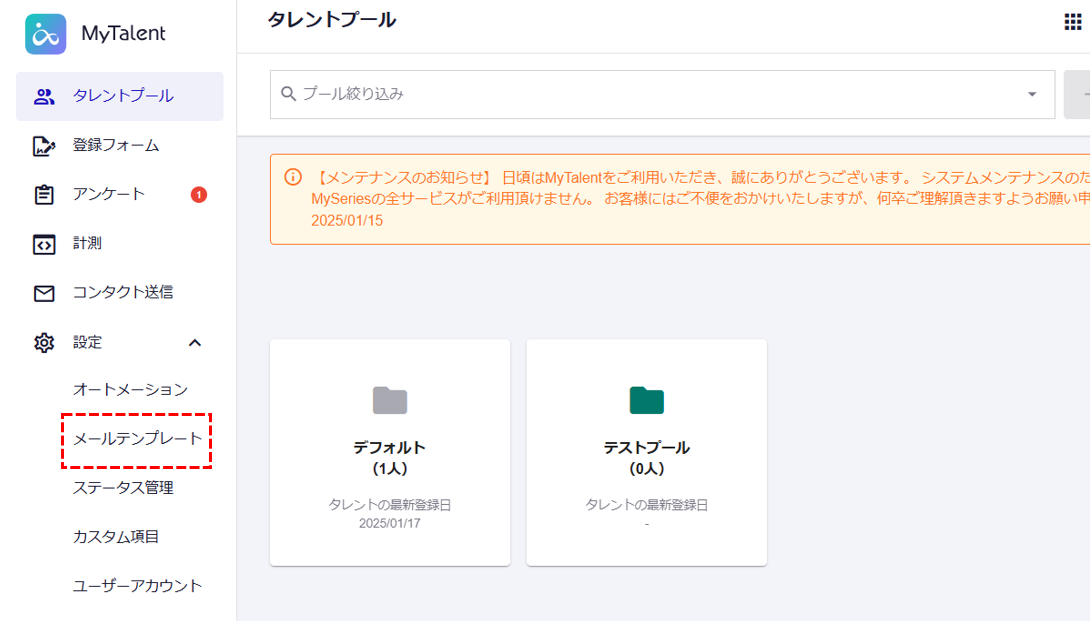
Task: Collapse the 設定 menu chevron
Action: [x=195, y=342]
